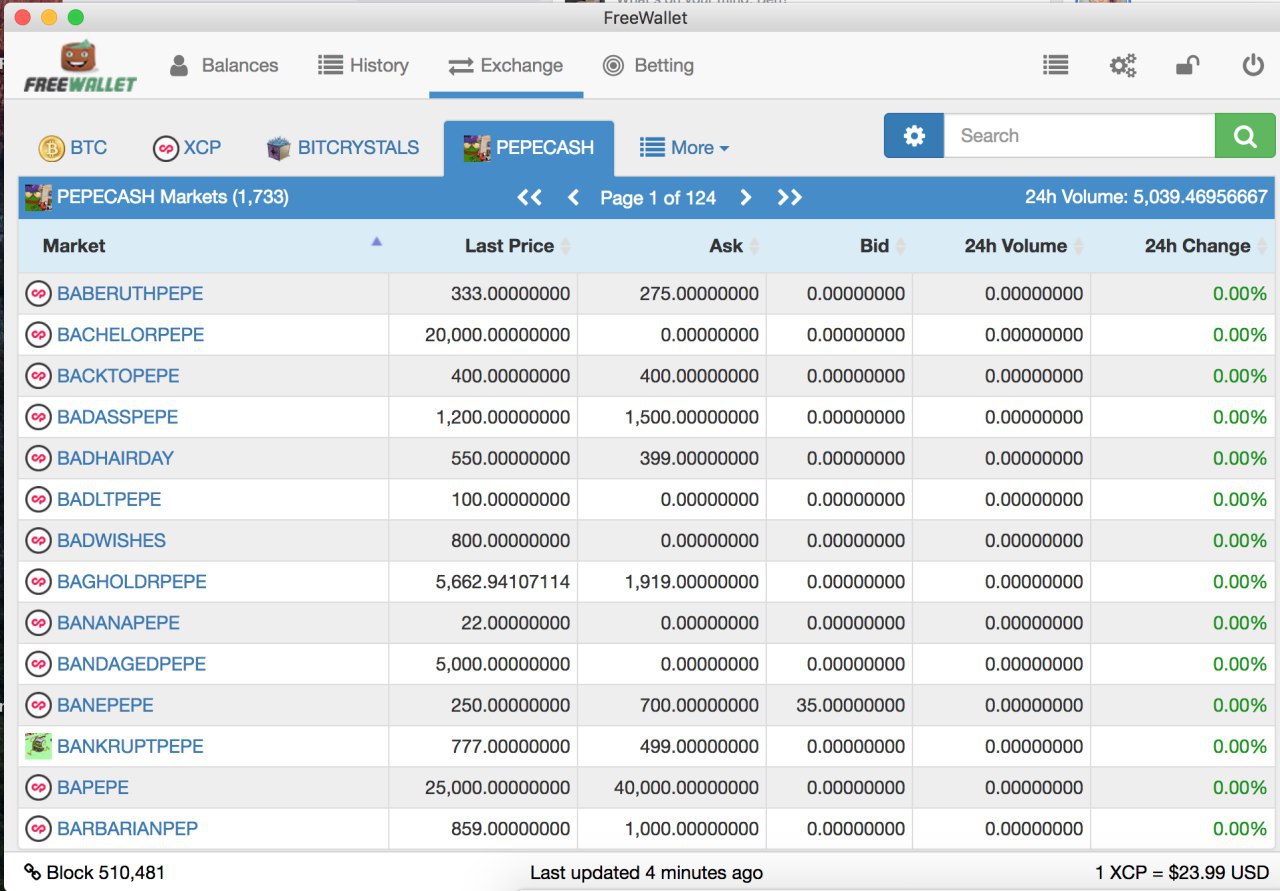This screenshot has height=891, width=1280.
Task: Open the BADASSPEPE market link
Action: (117, 417)
